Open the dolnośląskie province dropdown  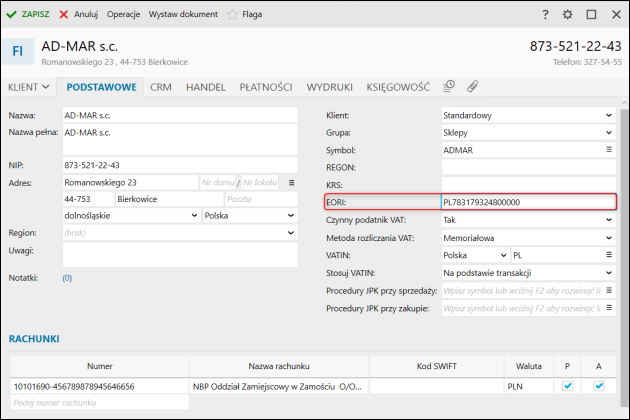tap(194, 215)
